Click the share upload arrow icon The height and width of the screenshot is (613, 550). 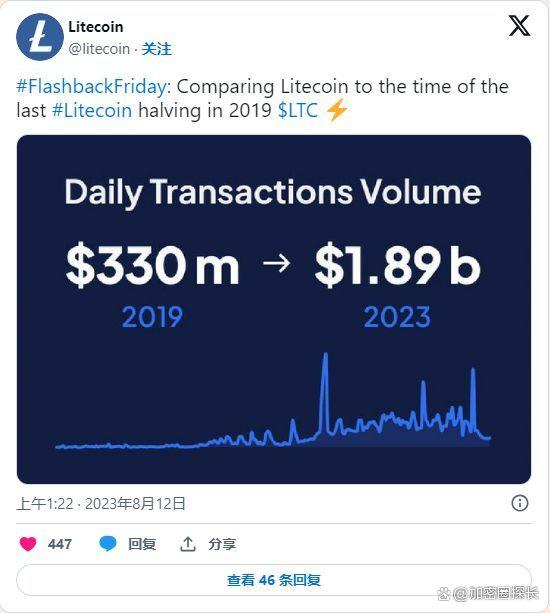188,544
